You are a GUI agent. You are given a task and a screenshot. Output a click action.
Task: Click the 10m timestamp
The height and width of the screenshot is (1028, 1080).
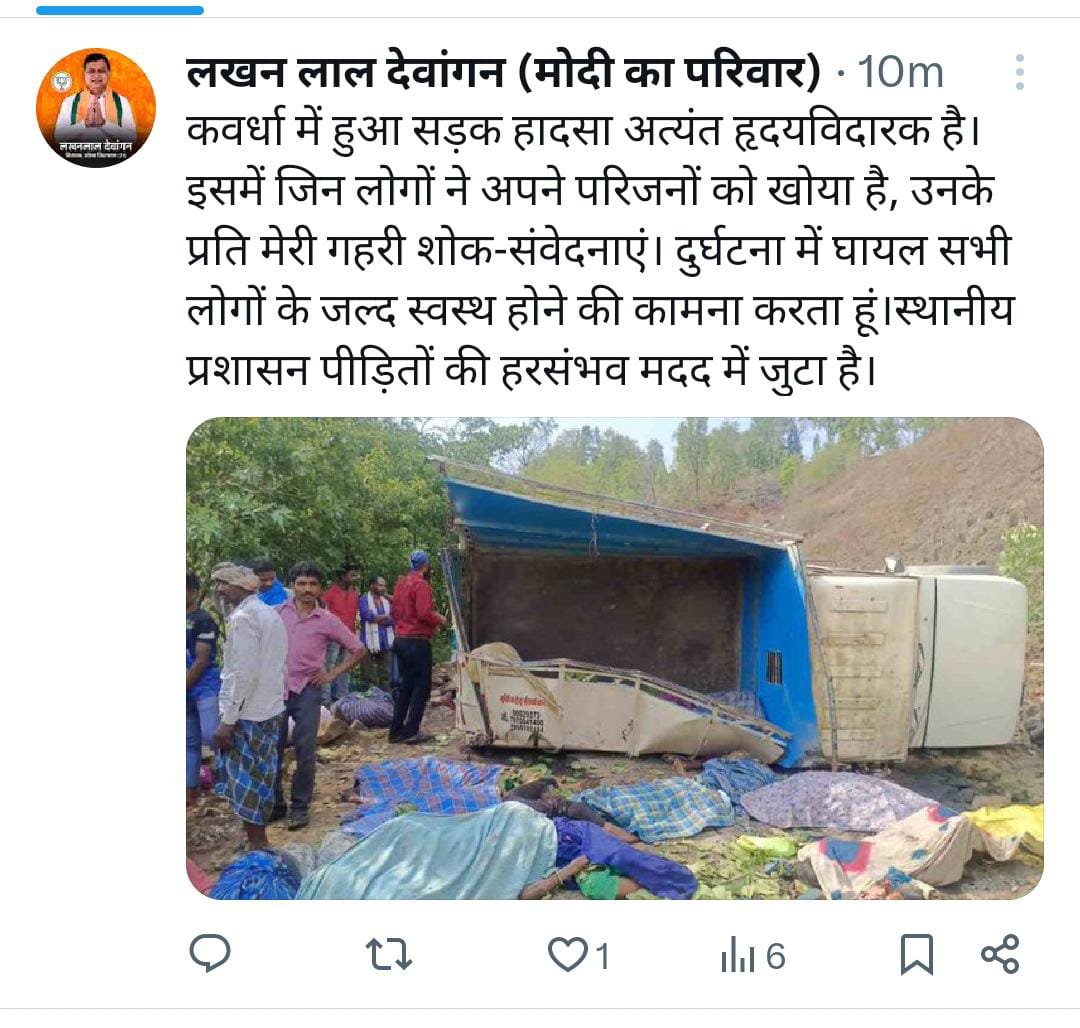(900, 72)
